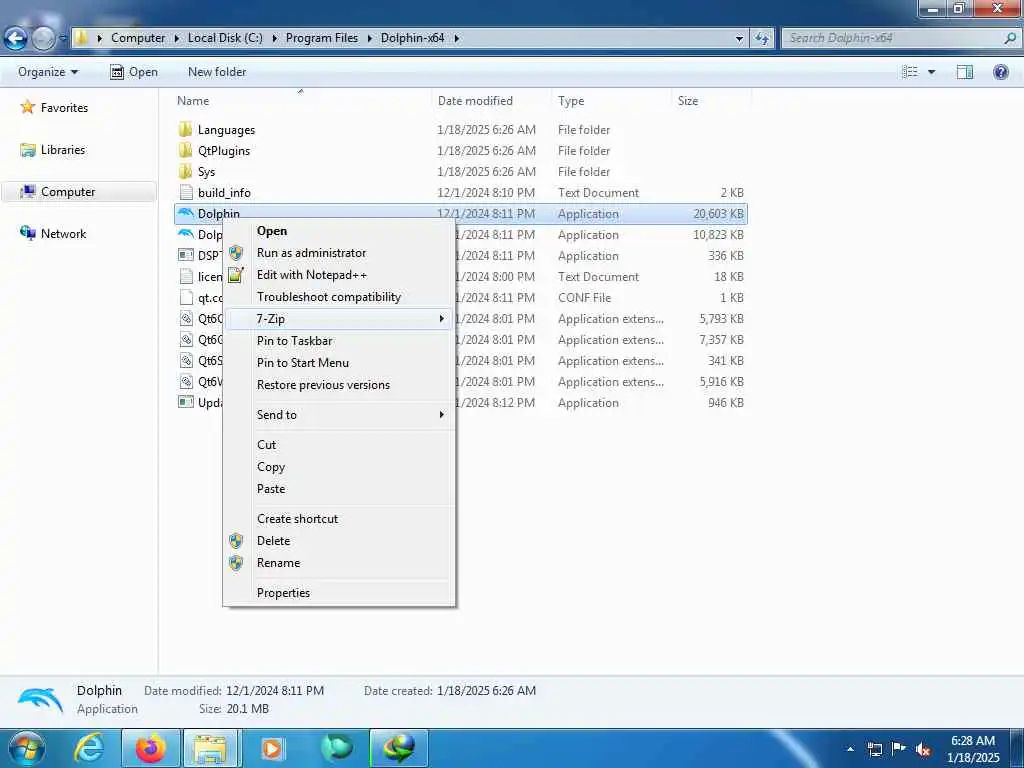The height and width of the screenshot is (768, 1024).
Task: Click the New folder button
Action: pos(217,72)
